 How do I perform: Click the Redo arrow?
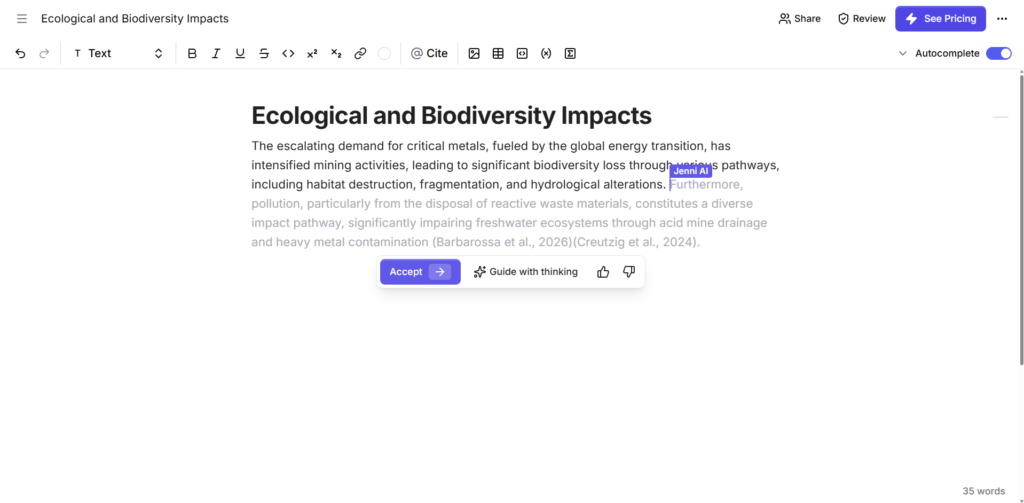coord(44,54)
